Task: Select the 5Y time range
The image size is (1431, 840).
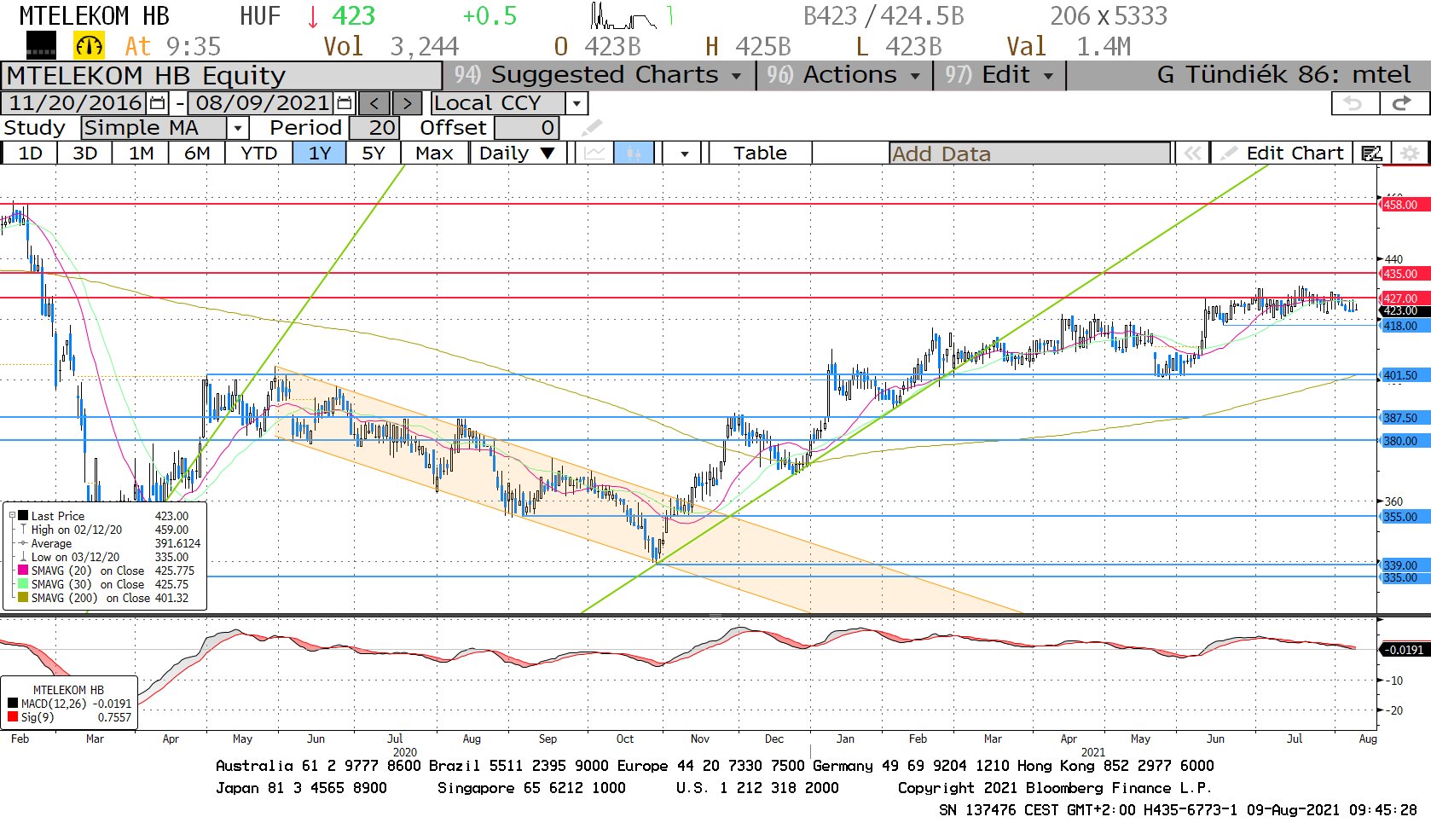Action: click(x=374, y=154)
